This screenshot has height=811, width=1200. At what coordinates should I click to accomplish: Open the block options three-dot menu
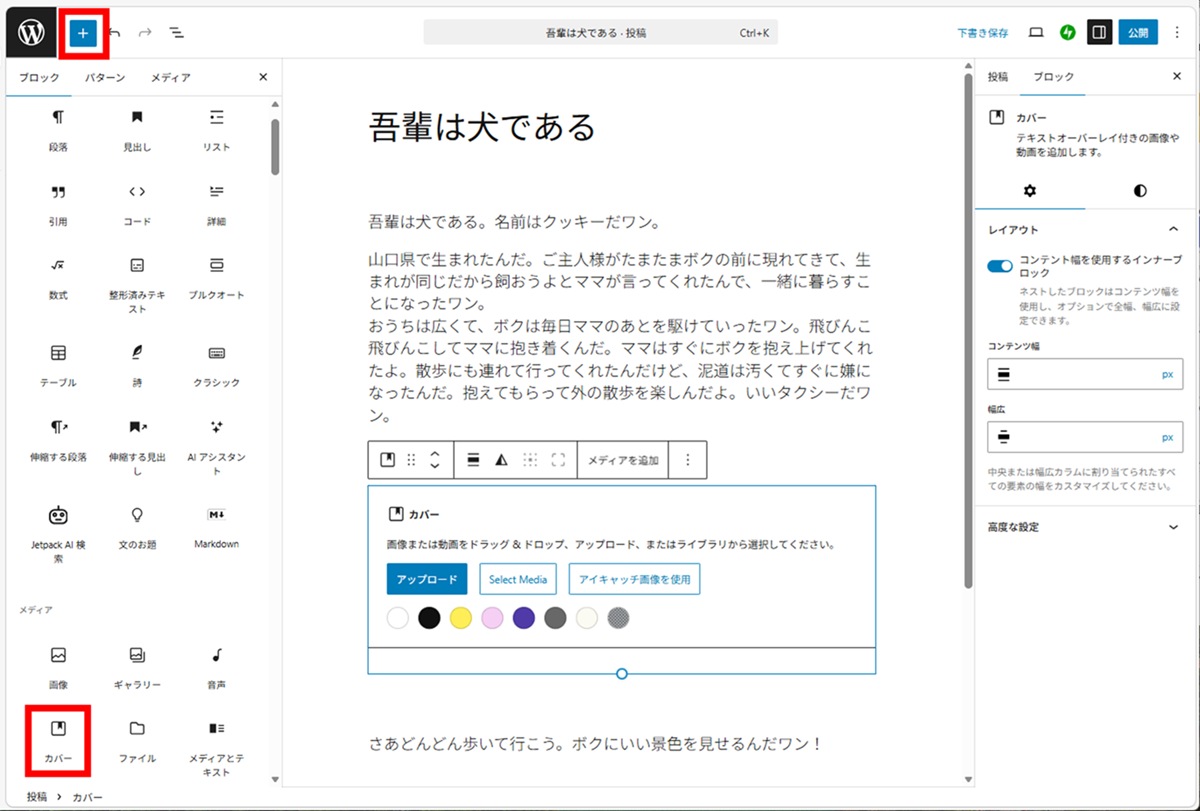click(x=687, y=460)
